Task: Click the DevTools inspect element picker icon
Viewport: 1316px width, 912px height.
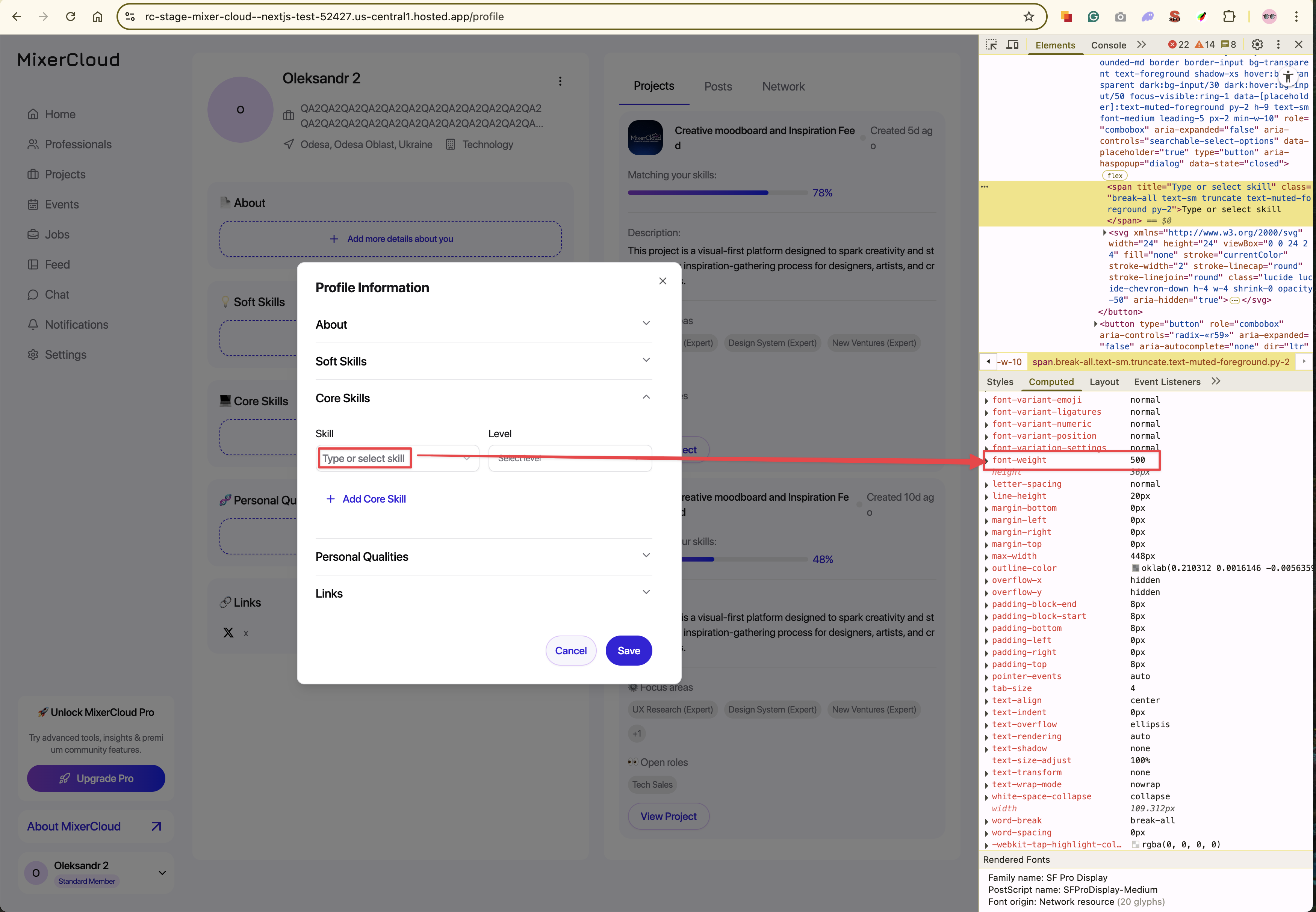Action: [x=991, y=45]
